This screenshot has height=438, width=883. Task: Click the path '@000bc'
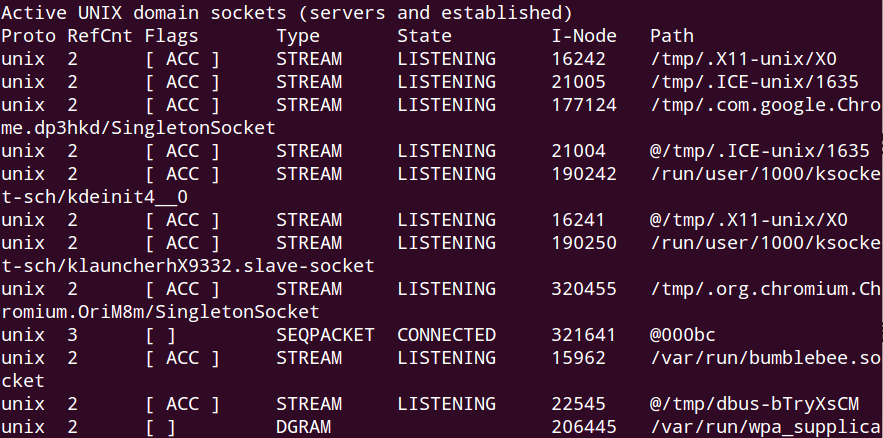(x=683, y=335)
